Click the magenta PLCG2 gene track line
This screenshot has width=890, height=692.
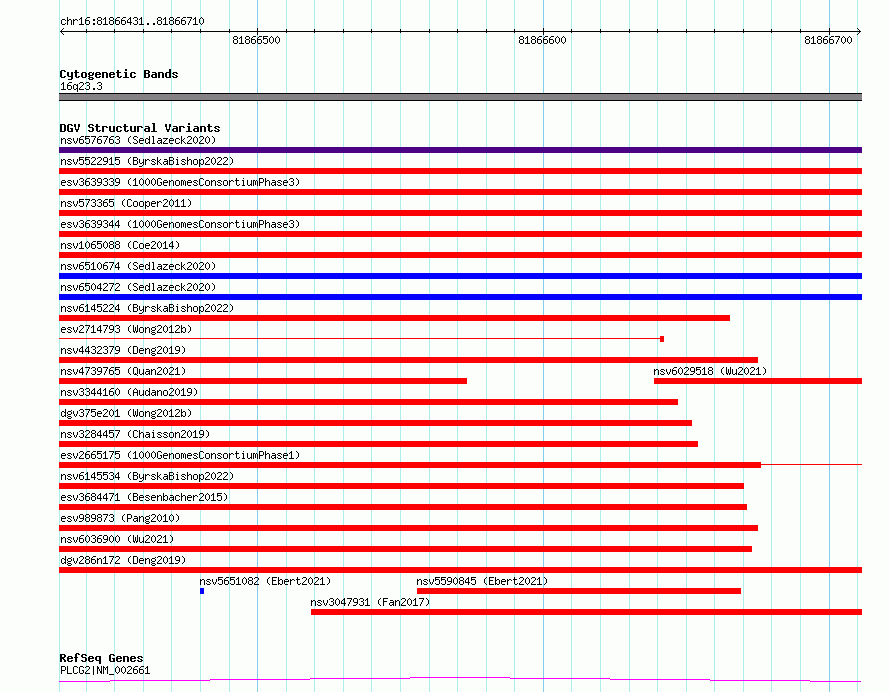click(x=460, y=679)
